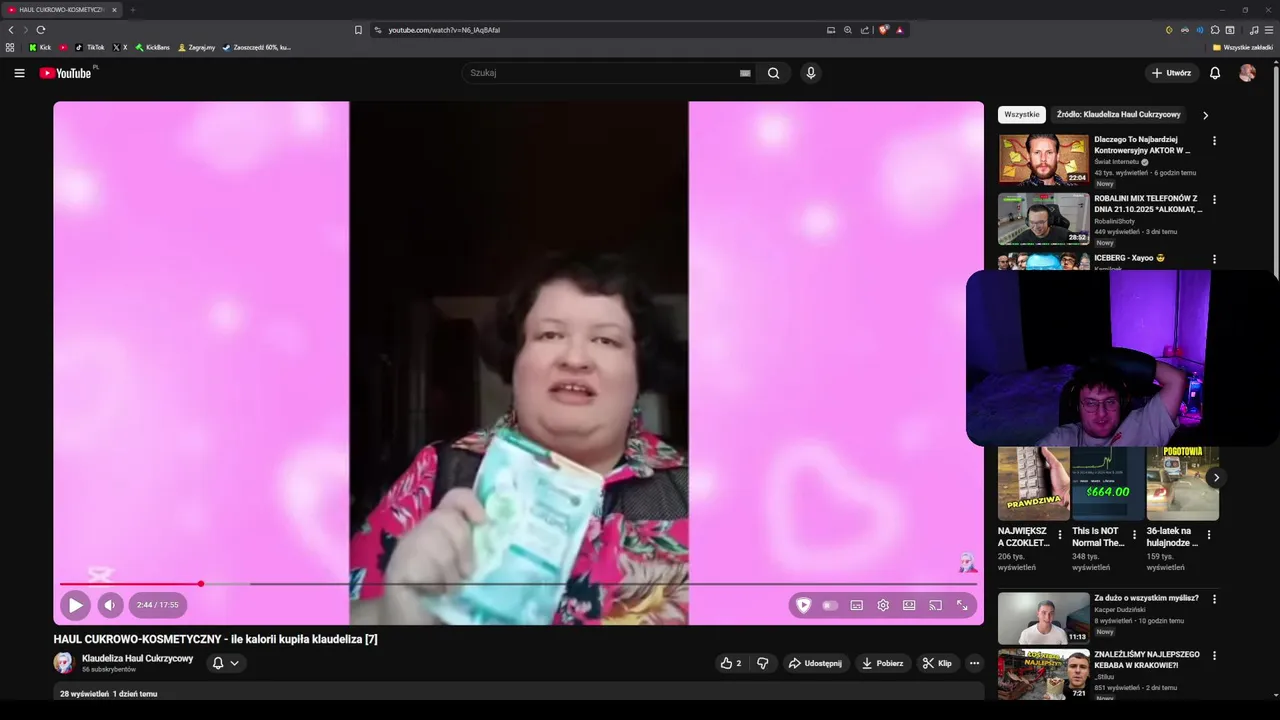Dislike the video with thumbs down

pyautogui.click(x=762, y=663)
